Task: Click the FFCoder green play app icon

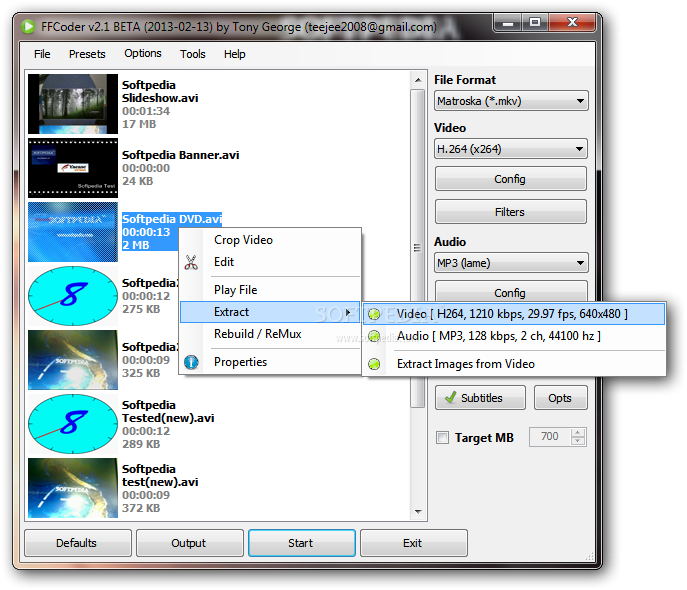Action: tap(28, 27)
